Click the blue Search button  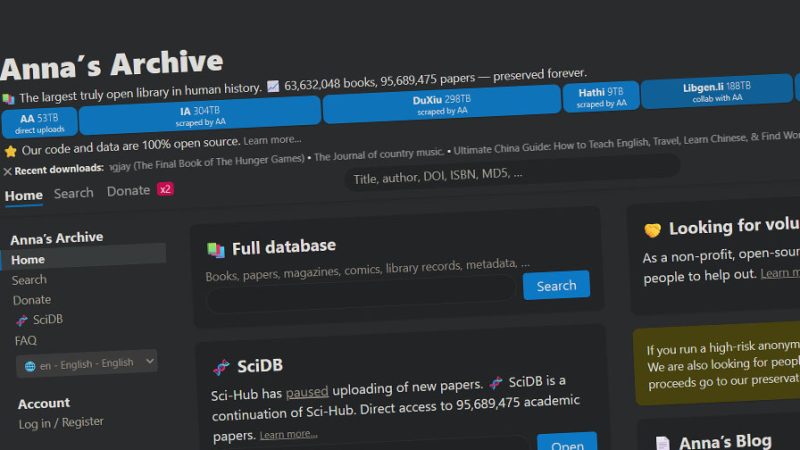(x=556, y=285)
